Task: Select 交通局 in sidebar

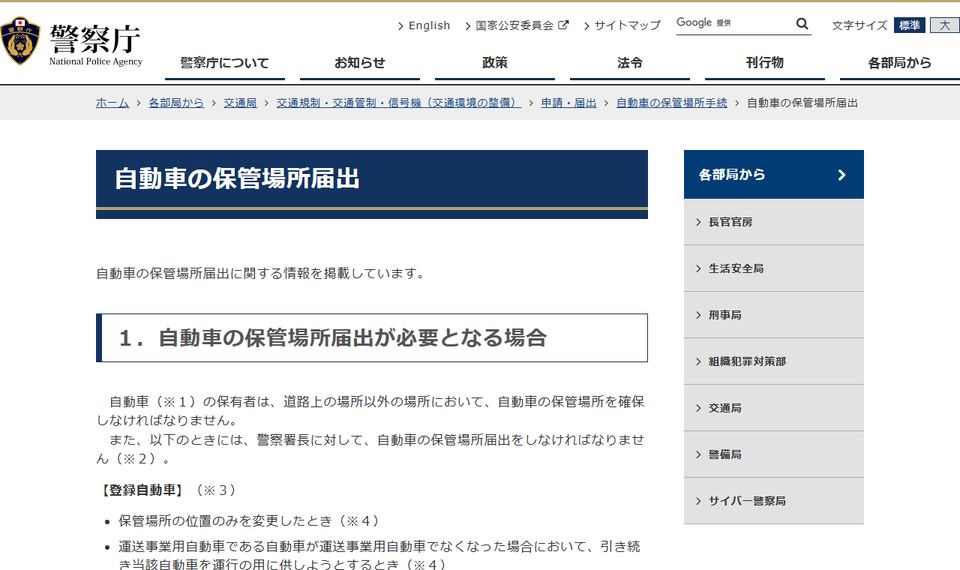Action: tap(774, 408)
